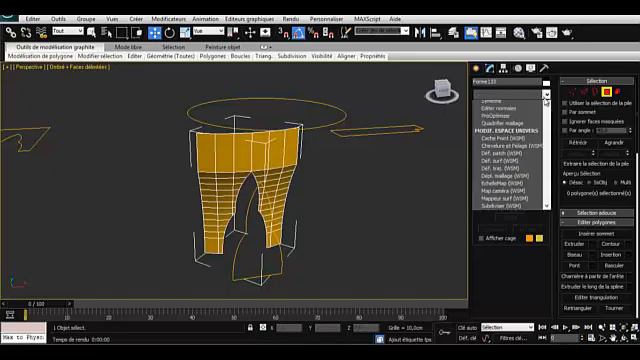Activate the Select and Move tool
The width and height of the screenshot is (640, 360).
tap(155, 33)
